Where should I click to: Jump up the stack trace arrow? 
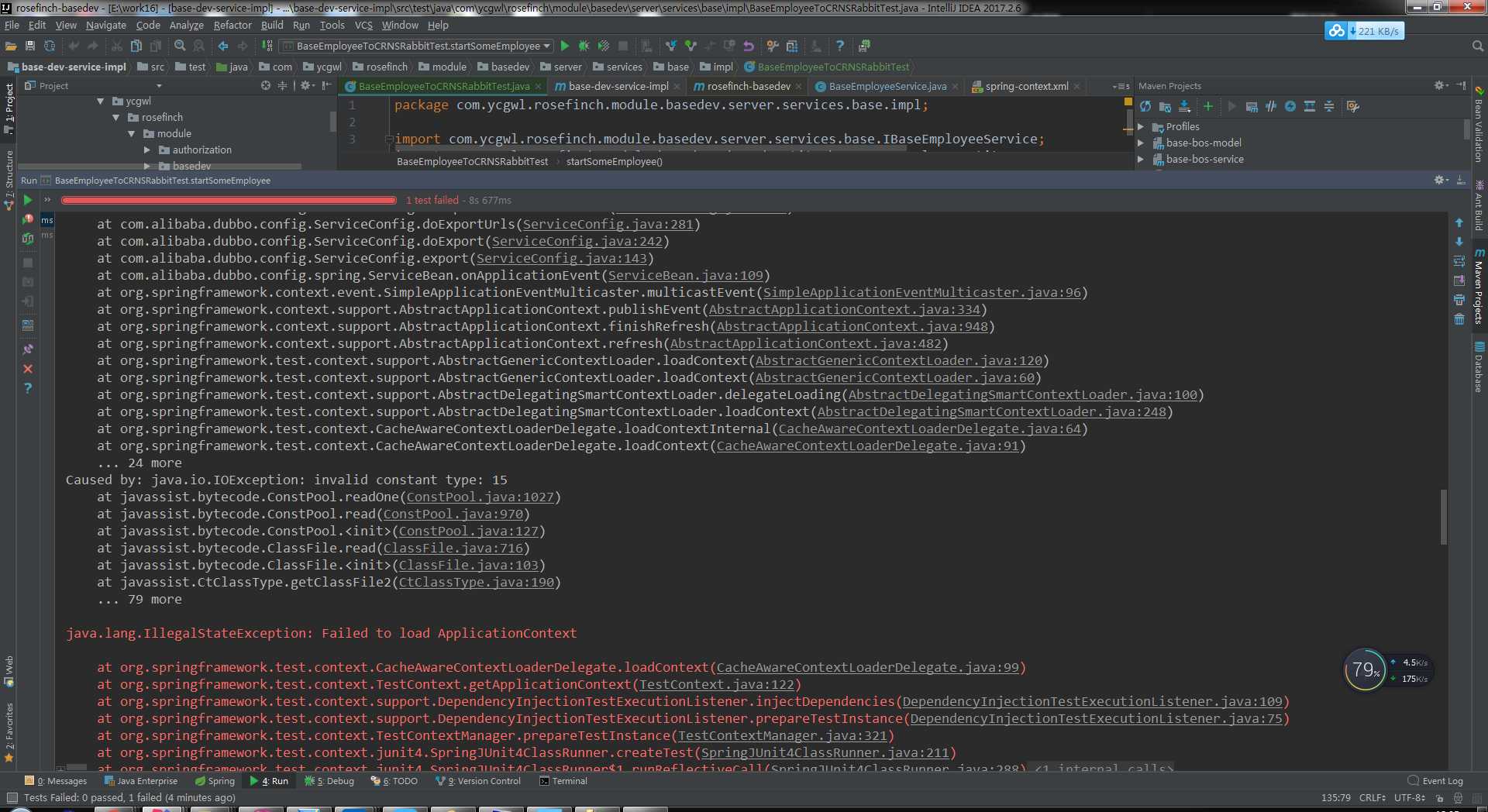click(x=1459, y=222)
